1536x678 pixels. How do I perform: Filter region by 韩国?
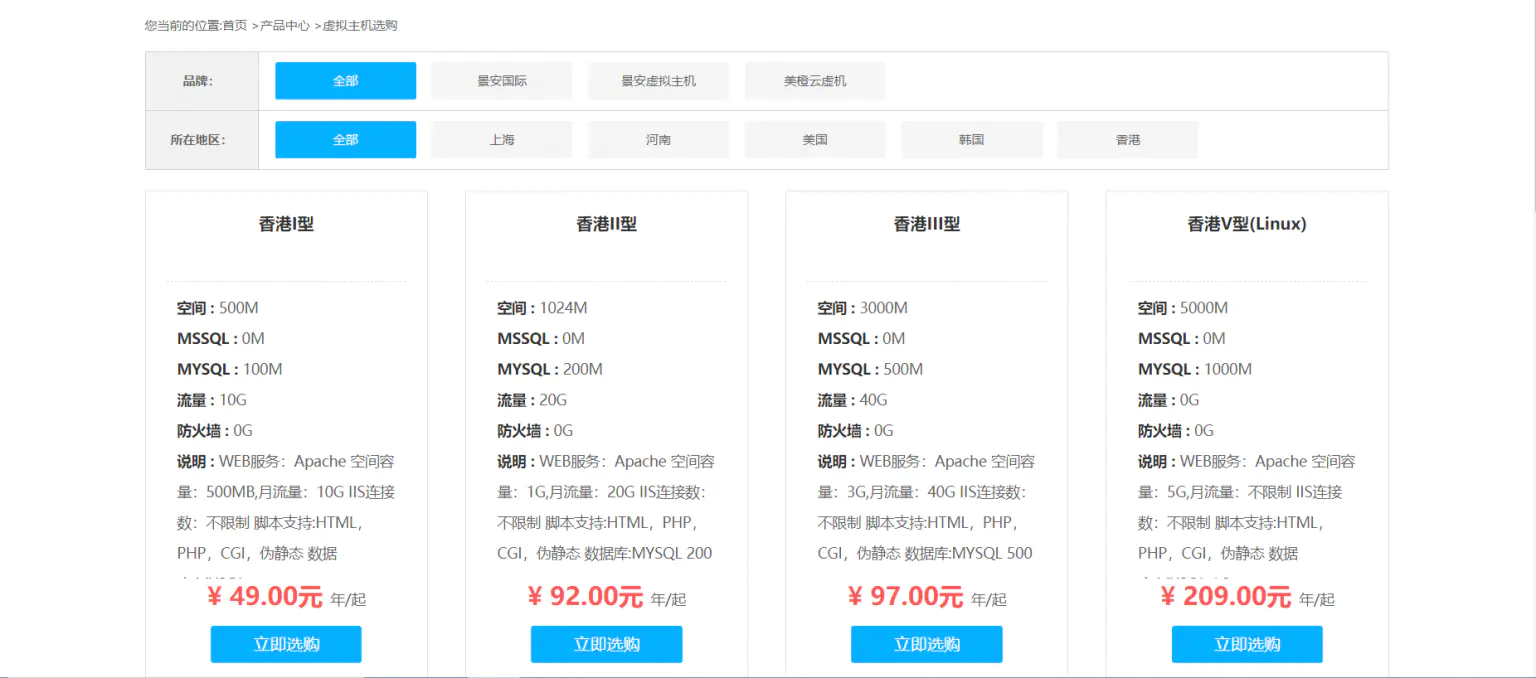[971, 140]
